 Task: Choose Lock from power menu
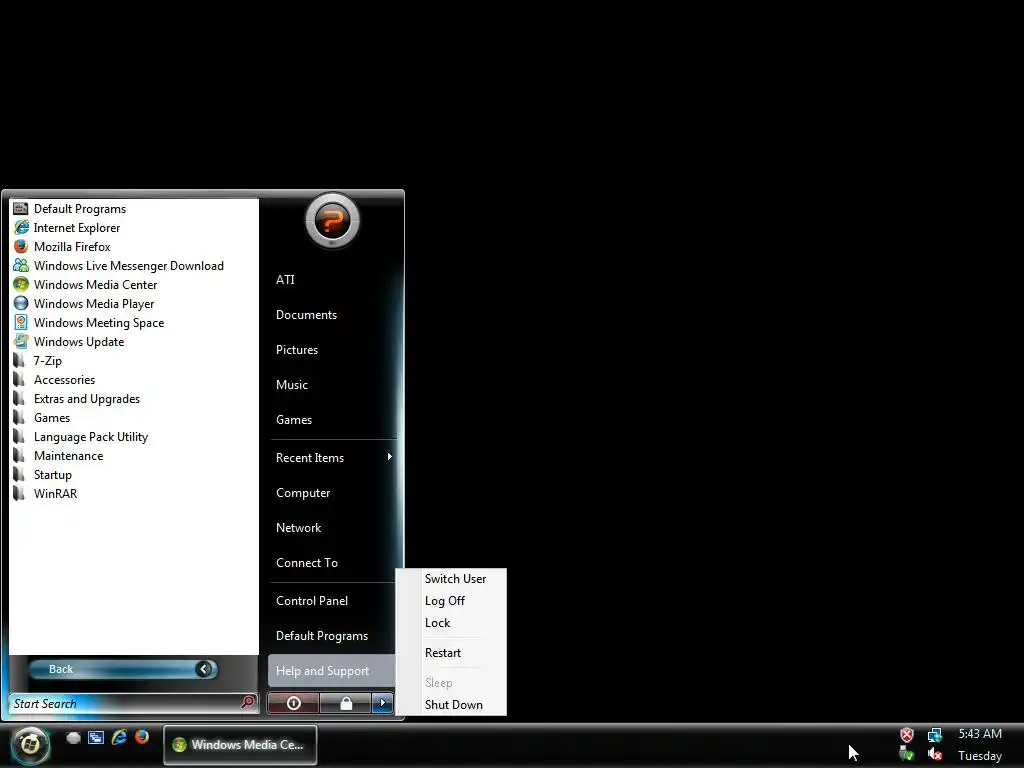438,623
